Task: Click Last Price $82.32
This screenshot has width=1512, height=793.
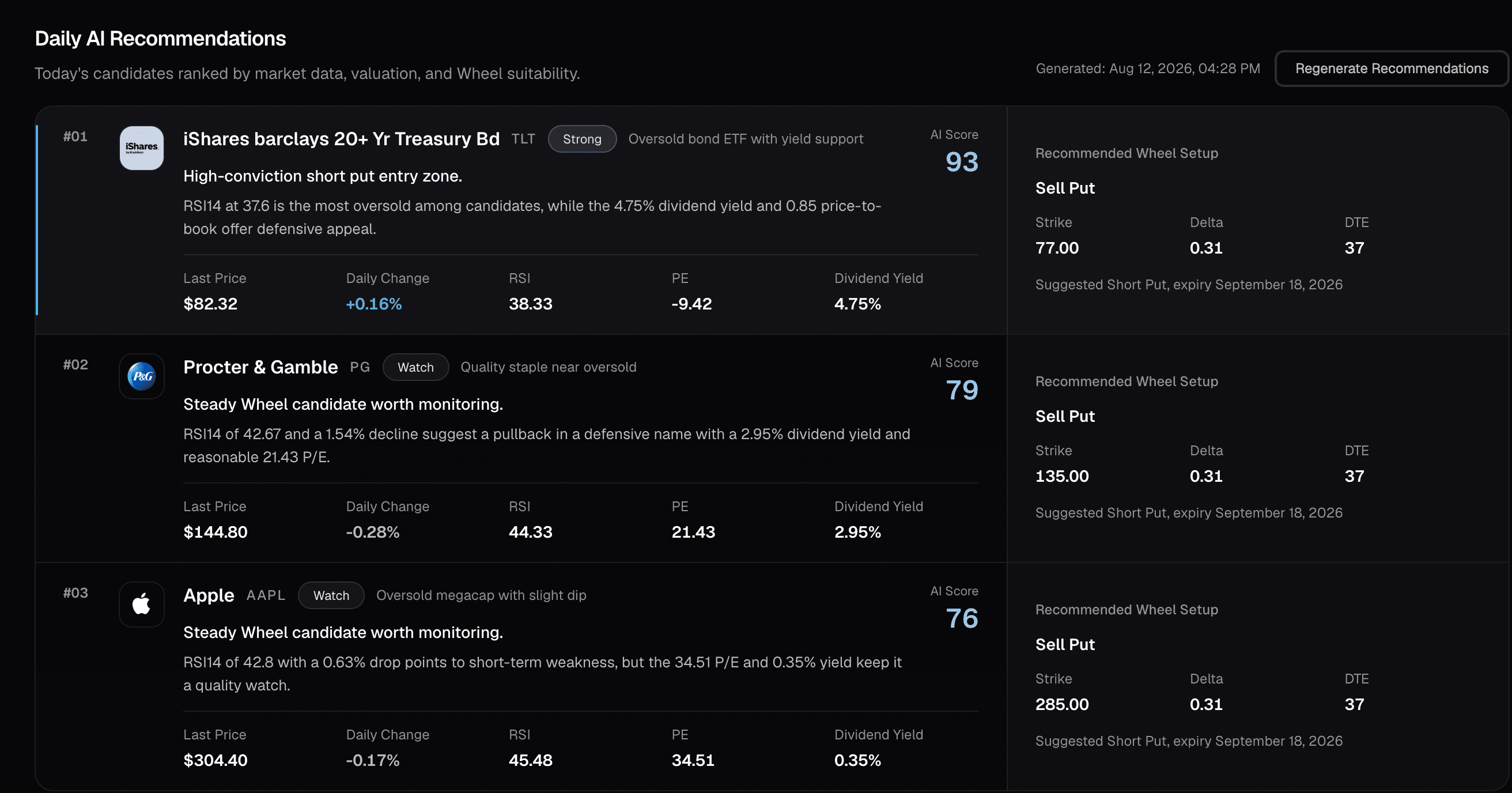Action: click(210, 304)
